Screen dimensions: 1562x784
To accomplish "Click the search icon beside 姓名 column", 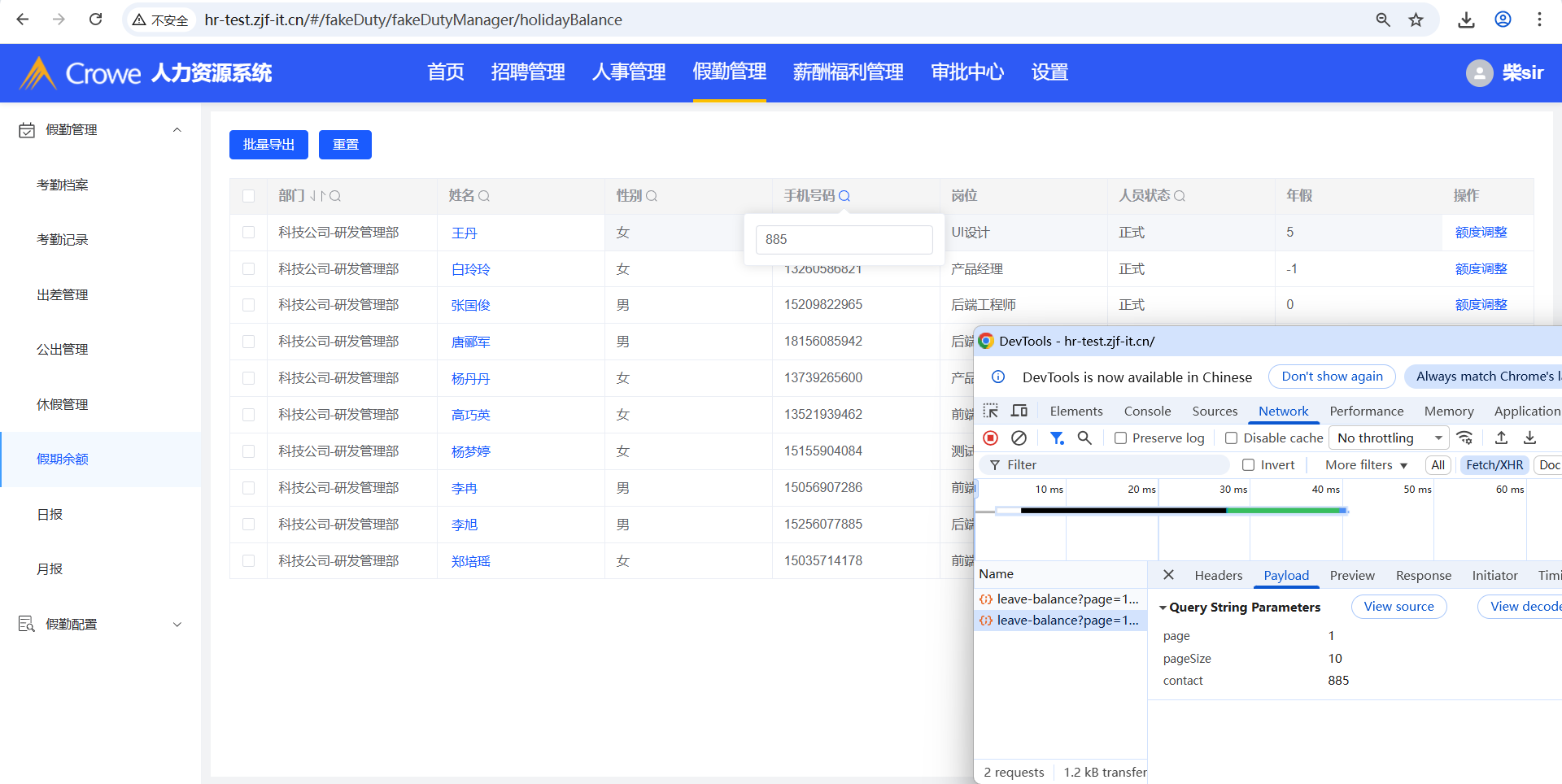I will 484,196.
